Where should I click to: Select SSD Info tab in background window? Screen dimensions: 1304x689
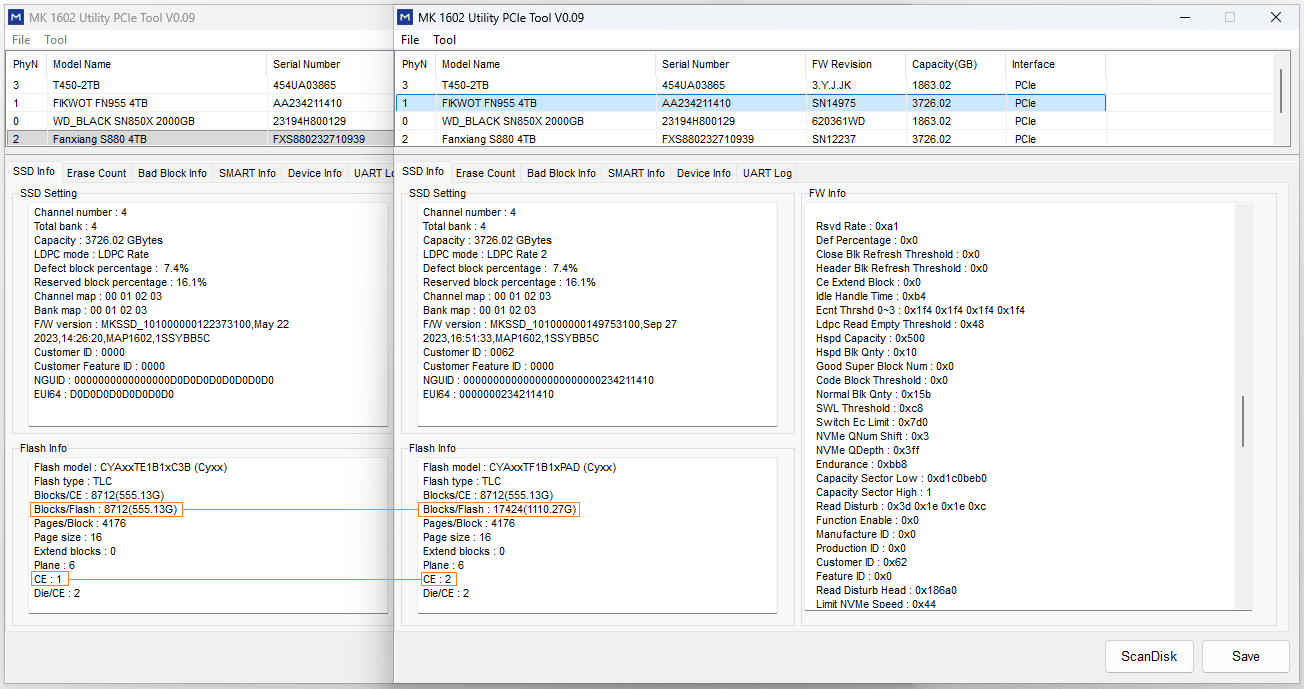34,172
